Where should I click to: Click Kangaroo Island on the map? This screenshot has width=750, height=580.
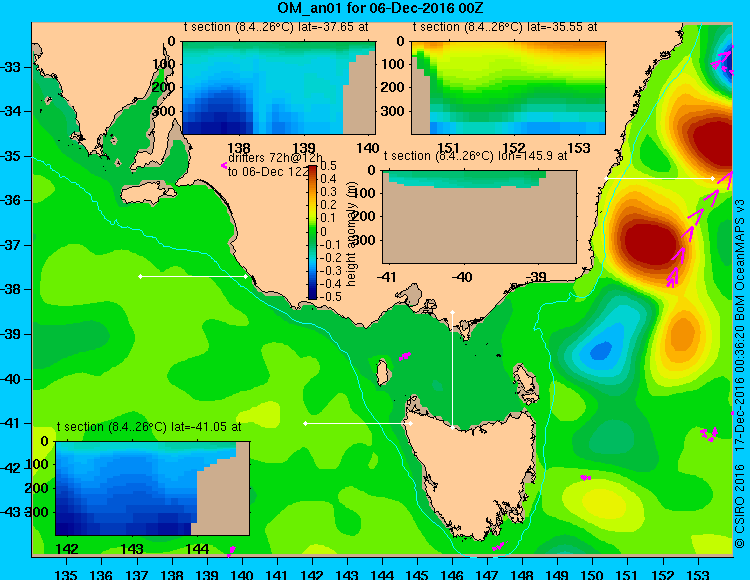tap(149, 195)
